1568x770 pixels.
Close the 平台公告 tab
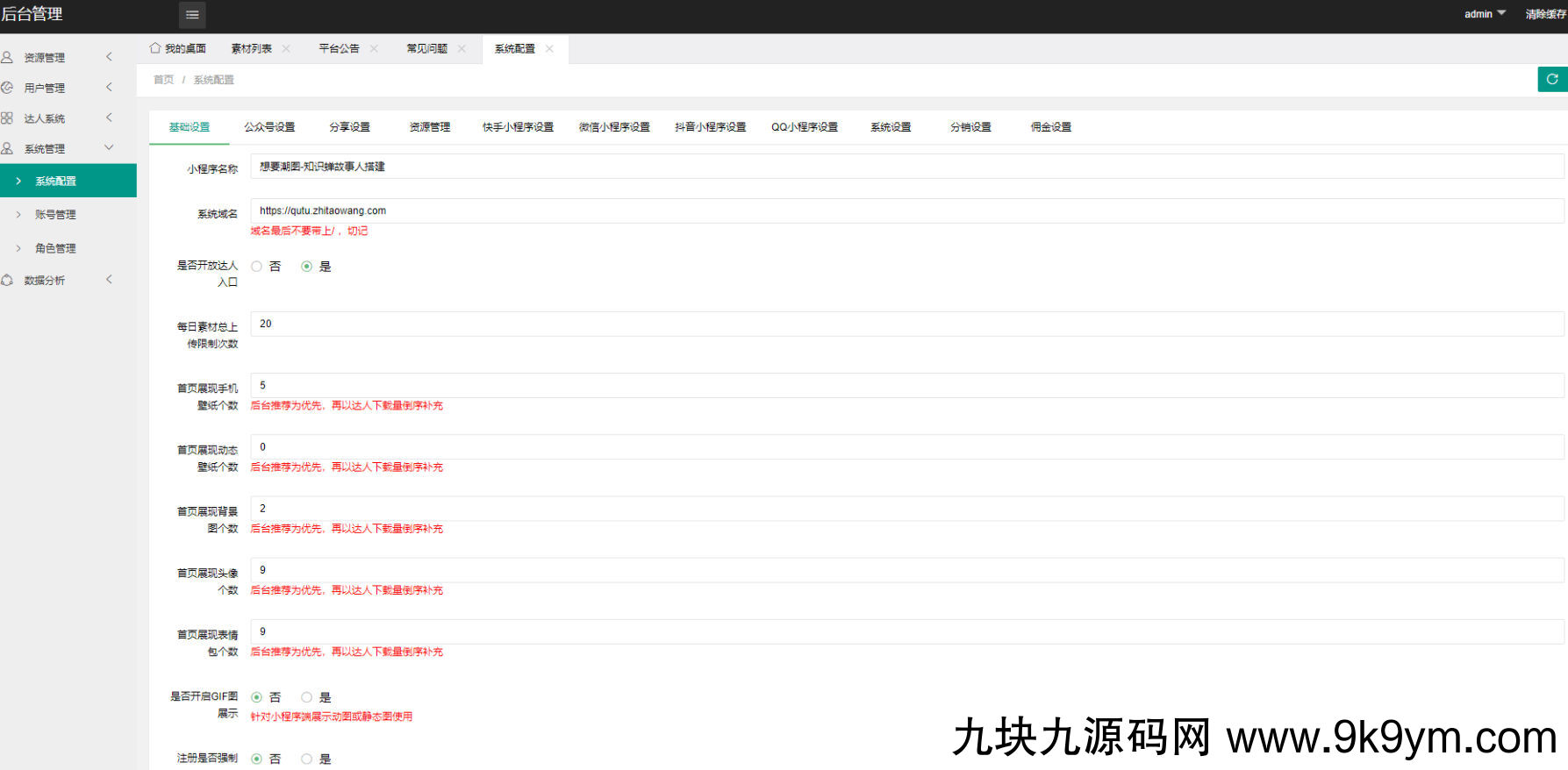point(374,48)
